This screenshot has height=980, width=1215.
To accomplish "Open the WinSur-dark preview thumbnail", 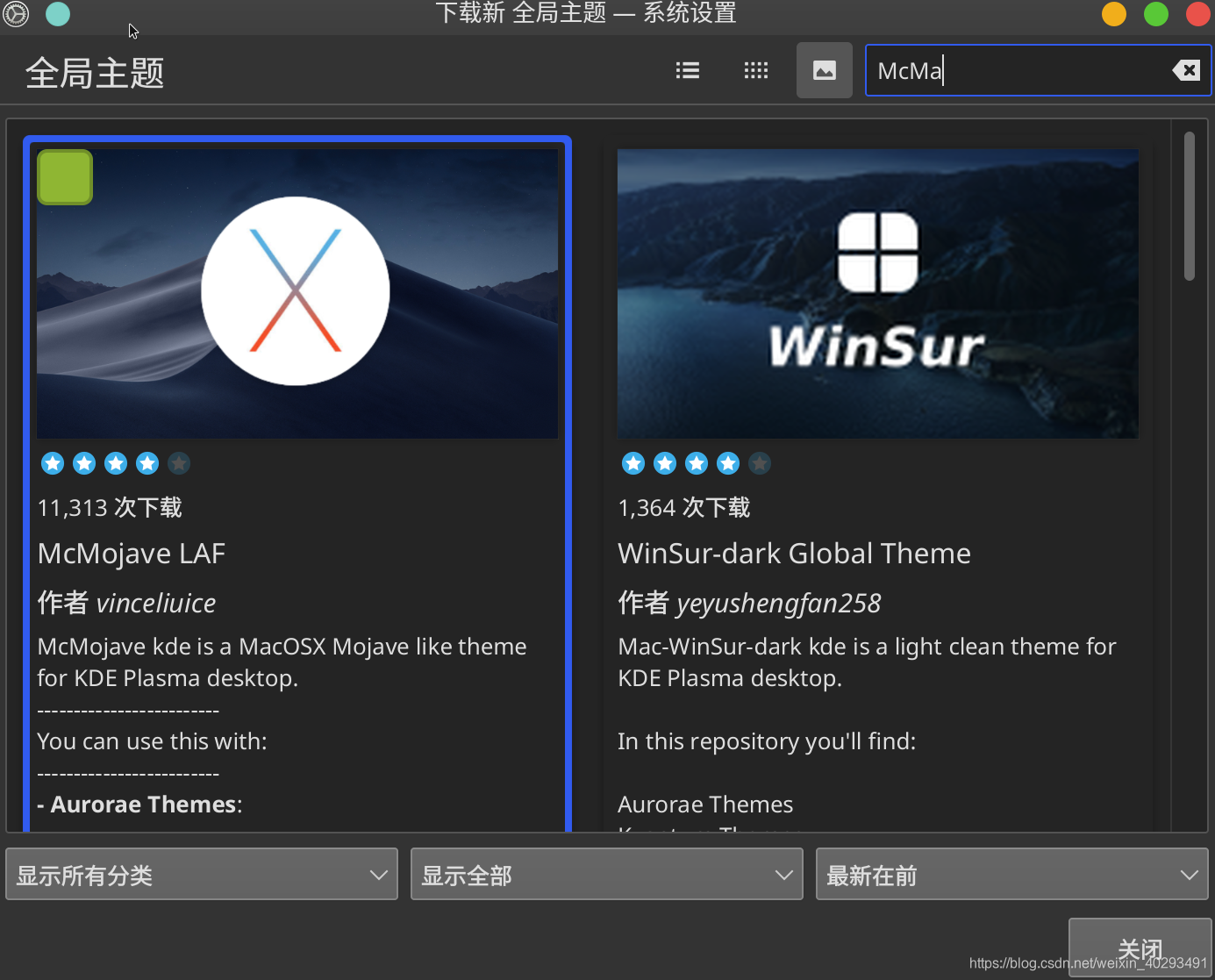I will click(878, 294).
